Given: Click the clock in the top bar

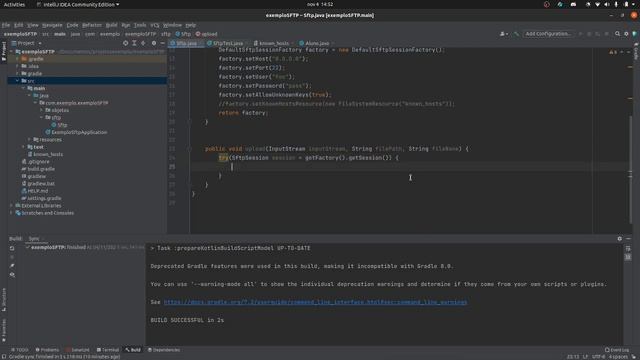Looking at the screenshot, I should pyautogui.click(x=320, y=4).
